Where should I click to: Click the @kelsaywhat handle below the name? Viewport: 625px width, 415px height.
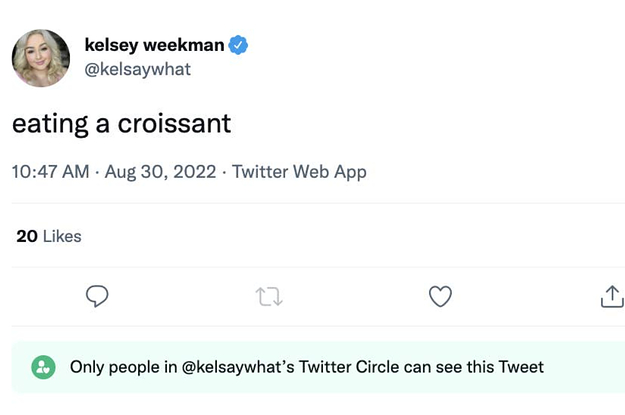tap(137, 69)
